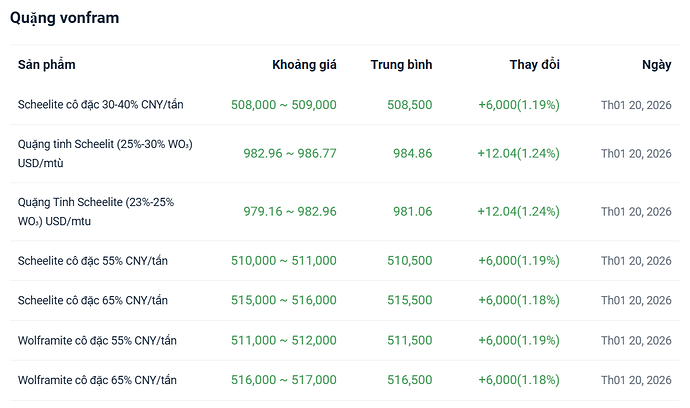Open Quặng Tinh Scheelite (23%-25% WO₃) product

click(x=96, y=211)
